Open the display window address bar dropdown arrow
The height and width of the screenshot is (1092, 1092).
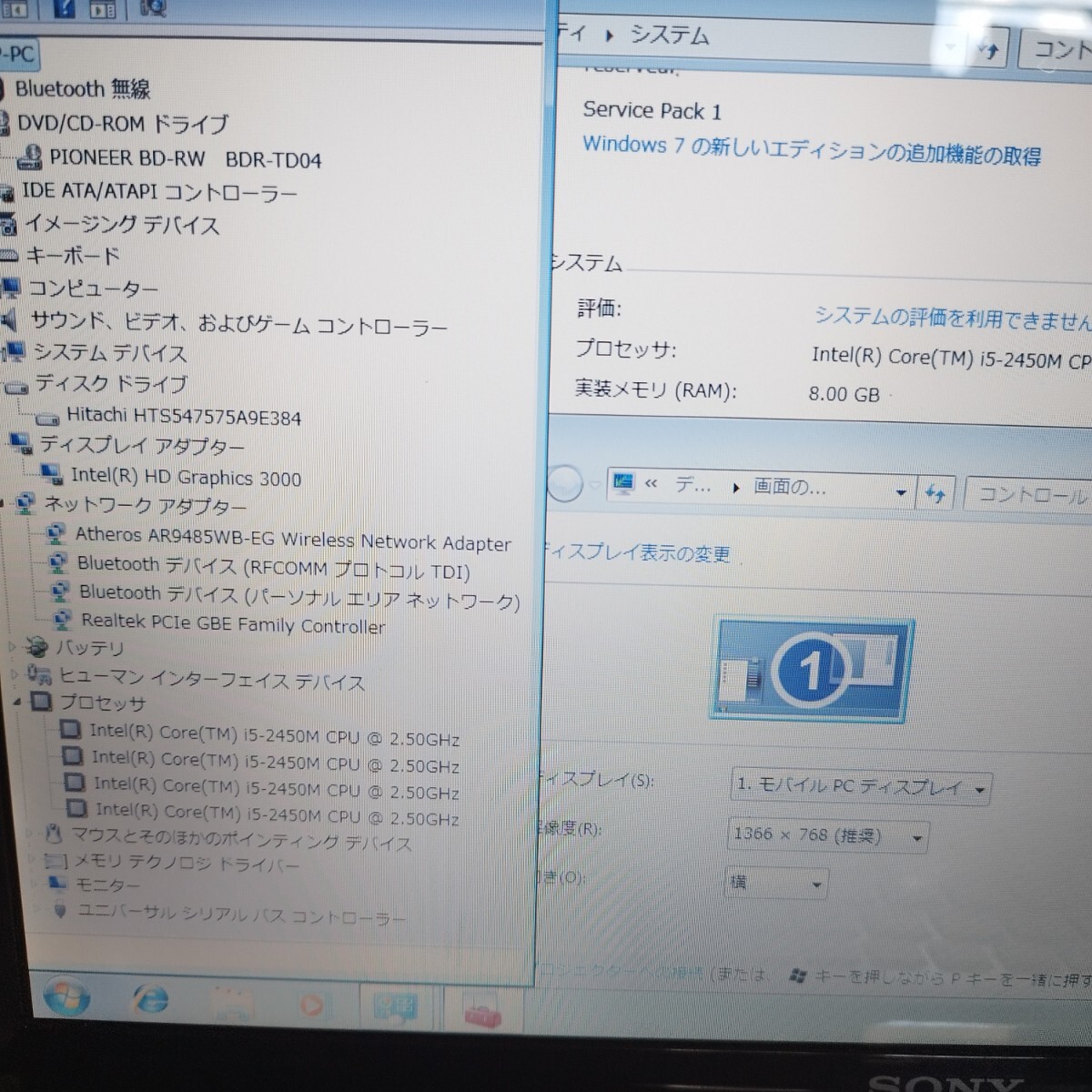(901, 493)
